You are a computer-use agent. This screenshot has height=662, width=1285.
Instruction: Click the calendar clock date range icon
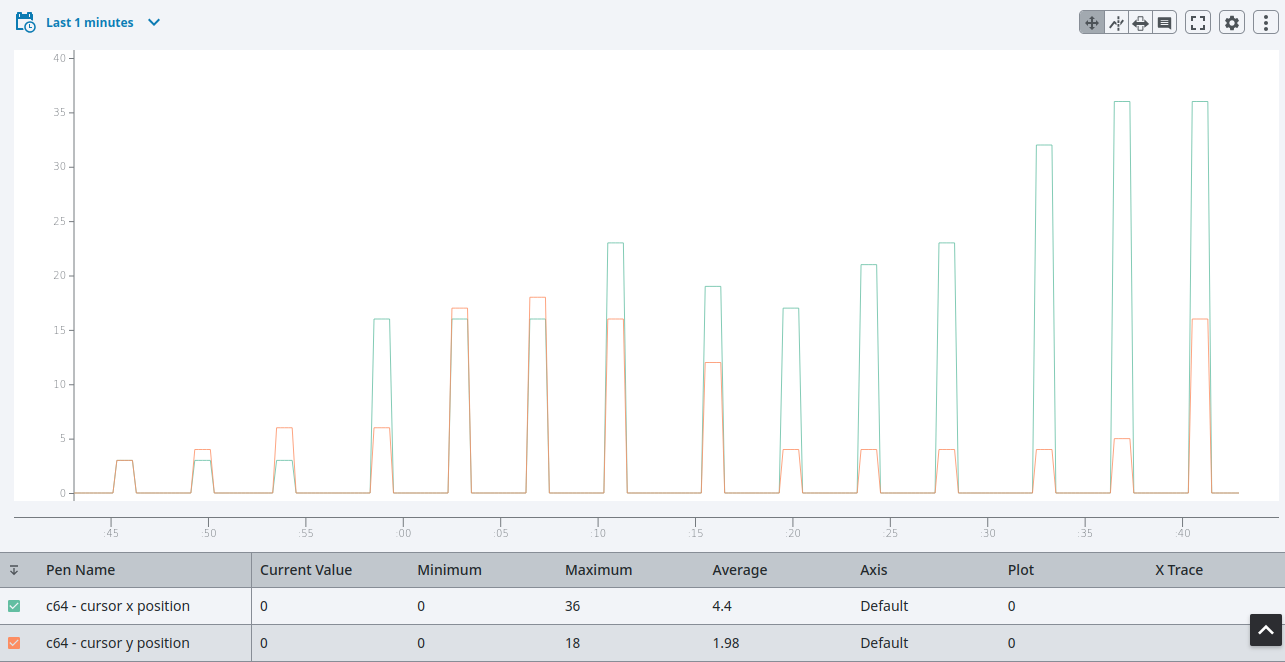coord(26,22)
